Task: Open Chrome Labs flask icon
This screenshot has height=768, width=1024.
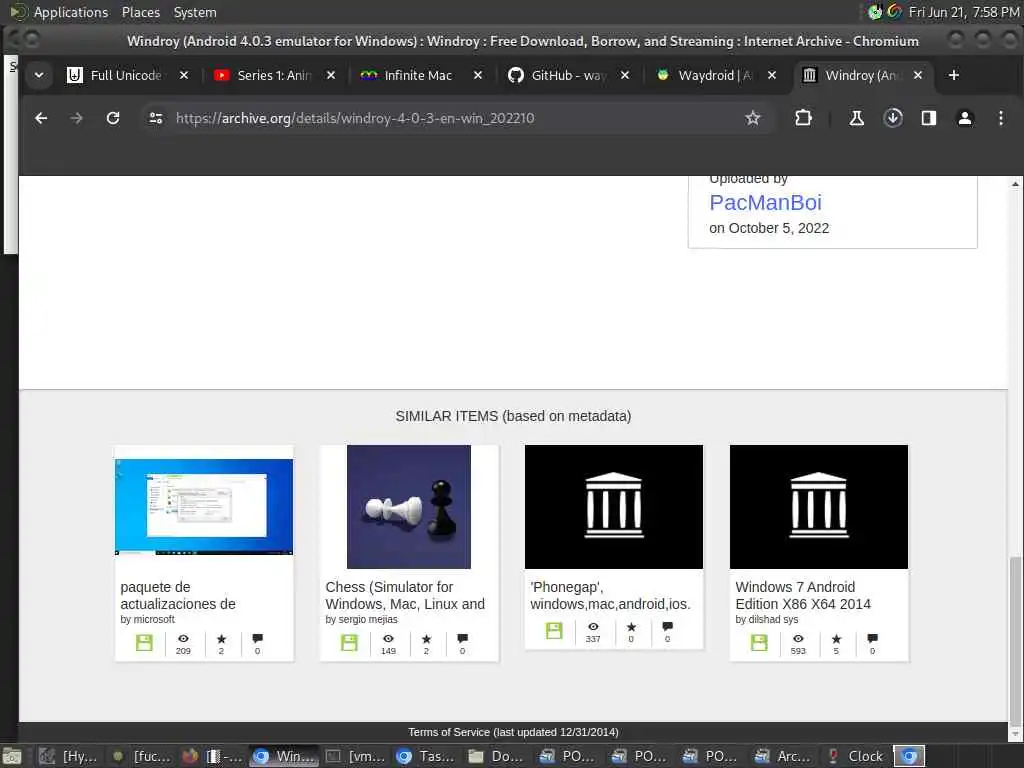Action: point(856,118)
